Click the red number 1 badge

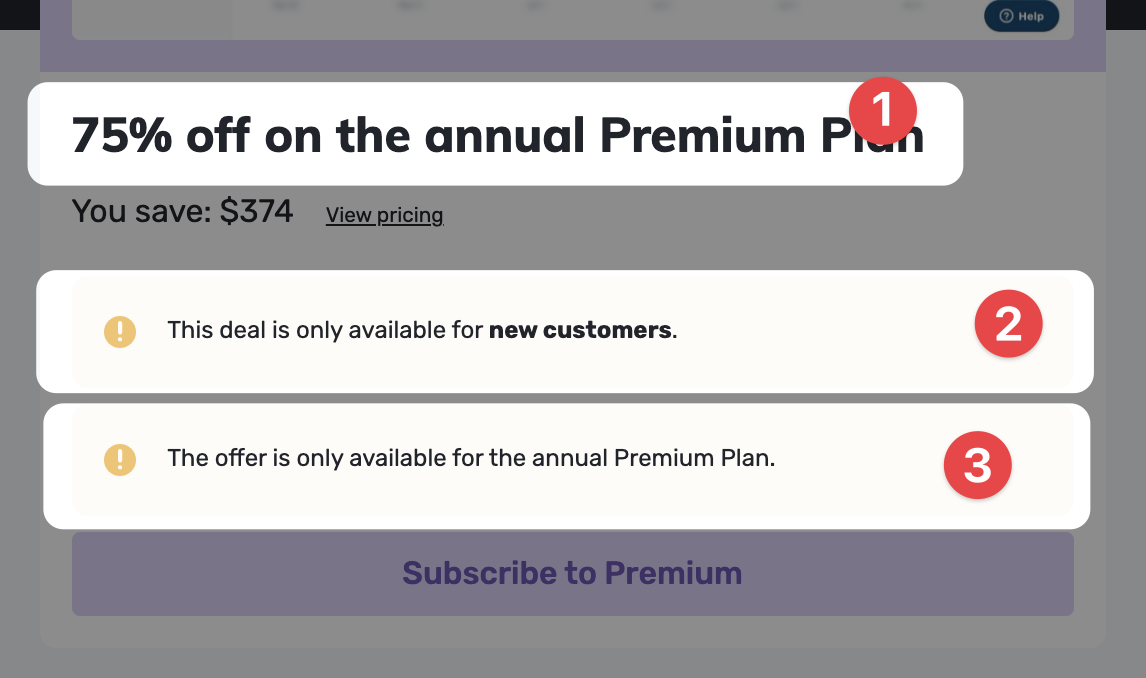pos(883,109)
